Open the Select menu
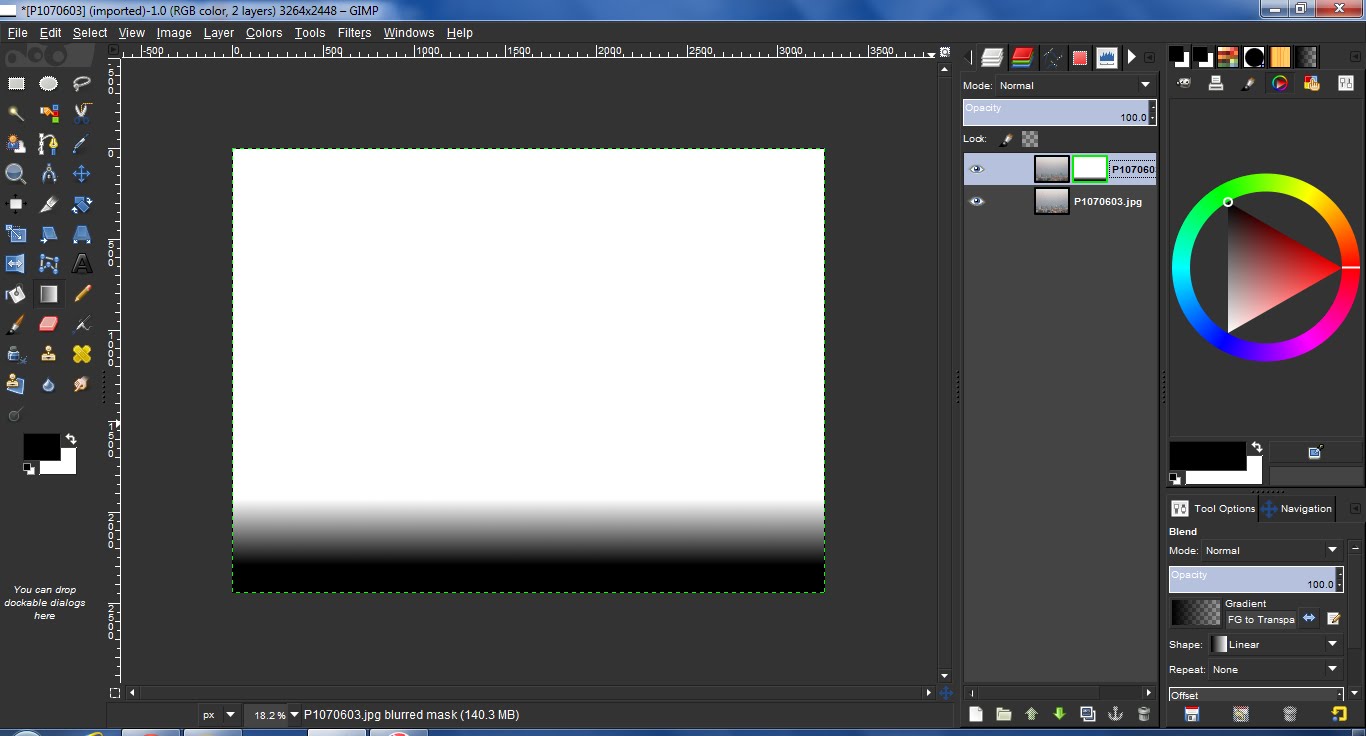 [89, 33]
